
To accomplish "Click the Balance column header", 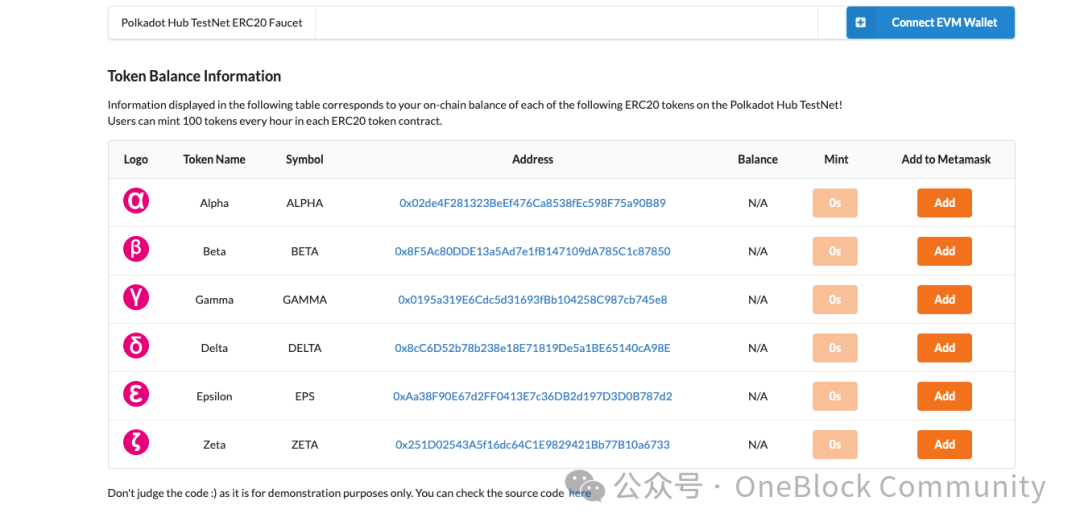I will [758, 159].
